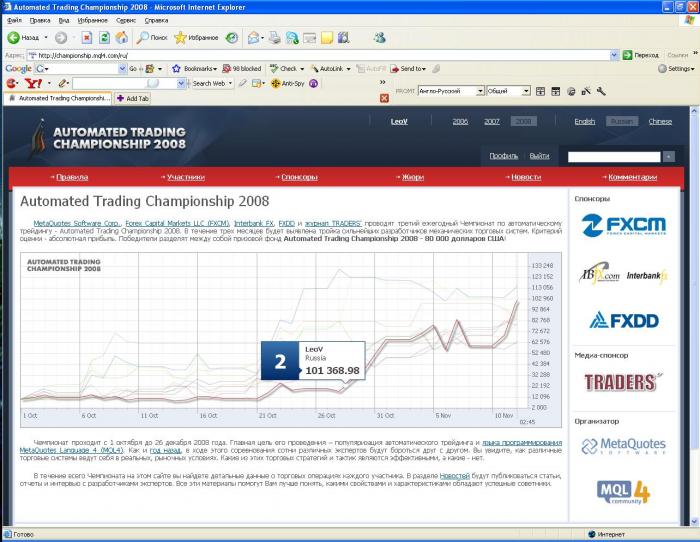Image resolution: width=700 pixels, height=542 pixels.
Task: Click the Stop loading icon
Action: coord(87,38)
